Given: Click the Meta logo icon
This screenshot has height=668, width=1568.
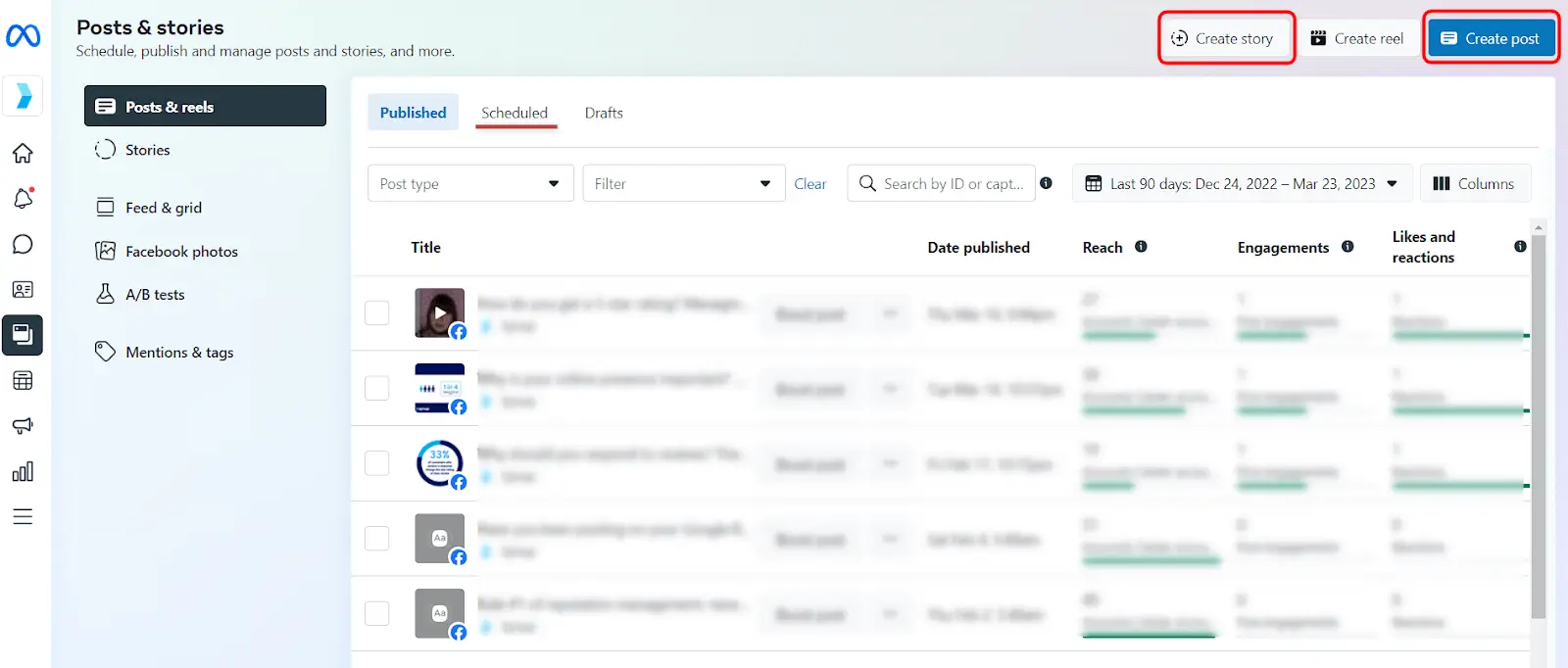Looking at the screenshot, I should click(23, 36).
